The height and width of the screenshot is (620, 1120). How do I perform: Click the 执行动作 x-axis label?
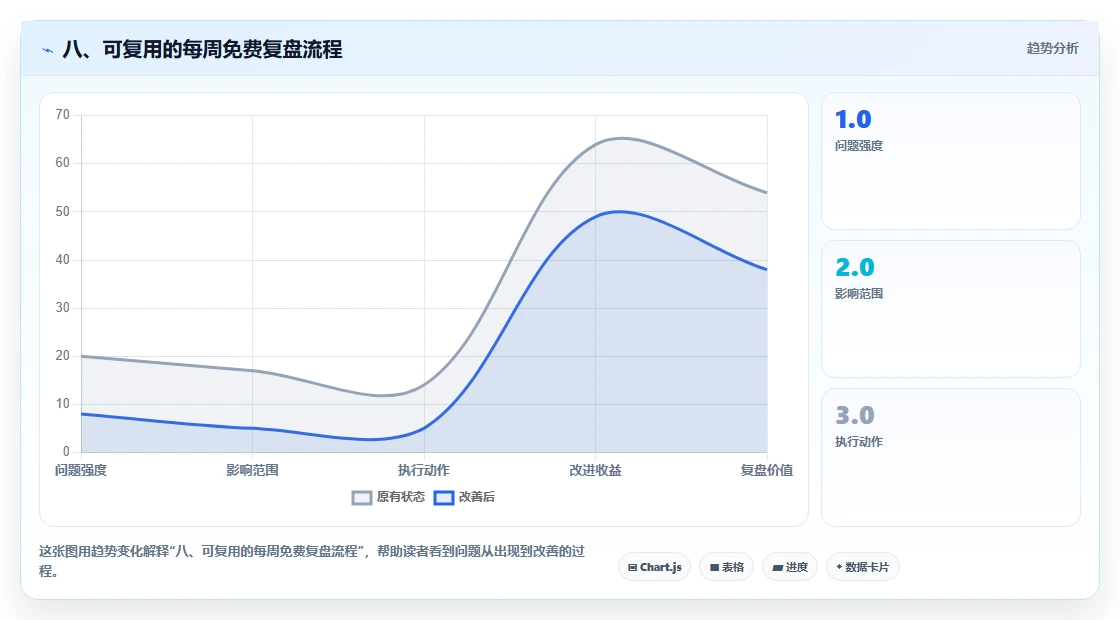pyautogui.click(x=424, y=470)
